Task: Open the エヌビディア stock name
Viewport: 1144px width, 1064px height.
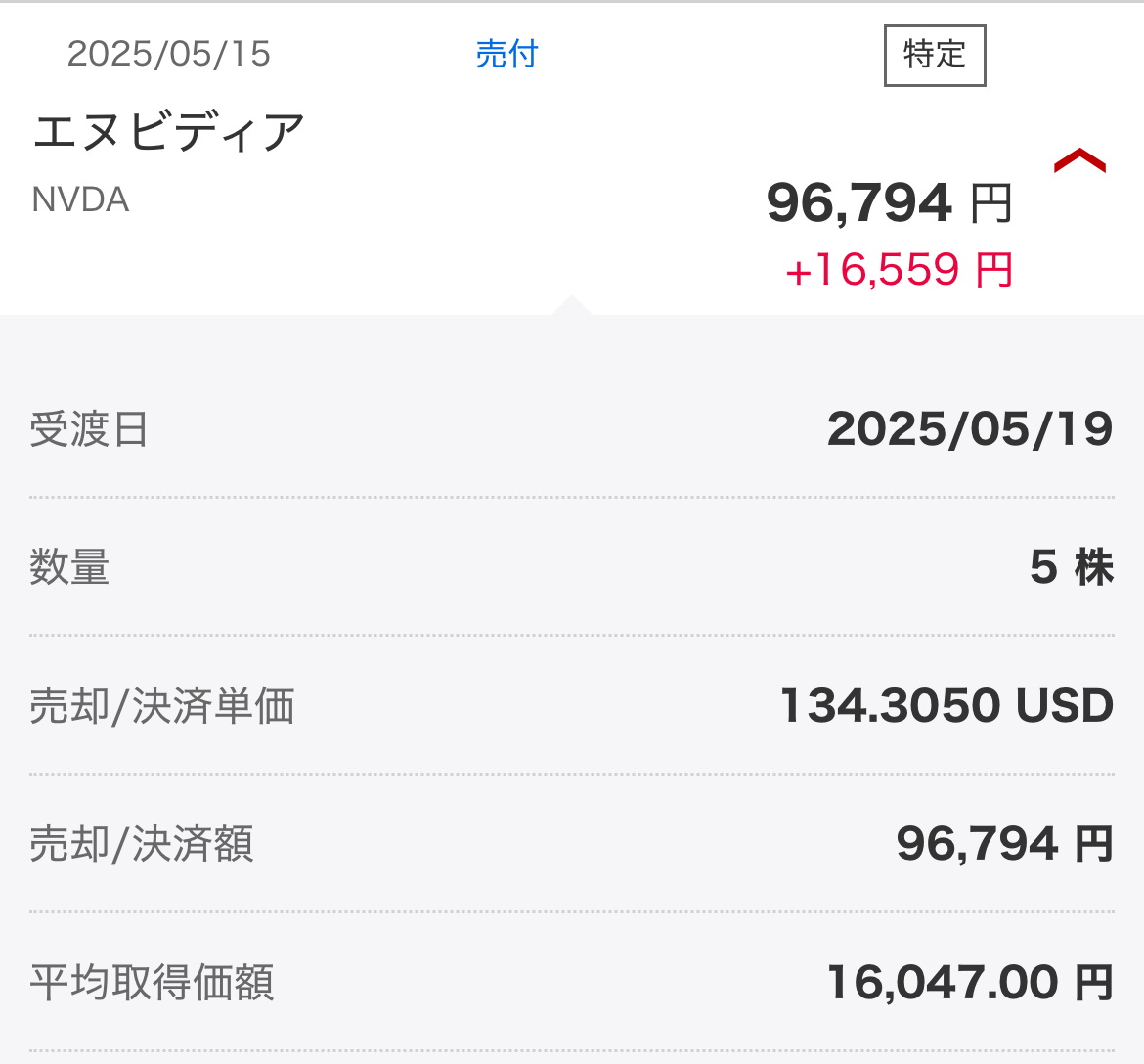Action: pos(169,132)
